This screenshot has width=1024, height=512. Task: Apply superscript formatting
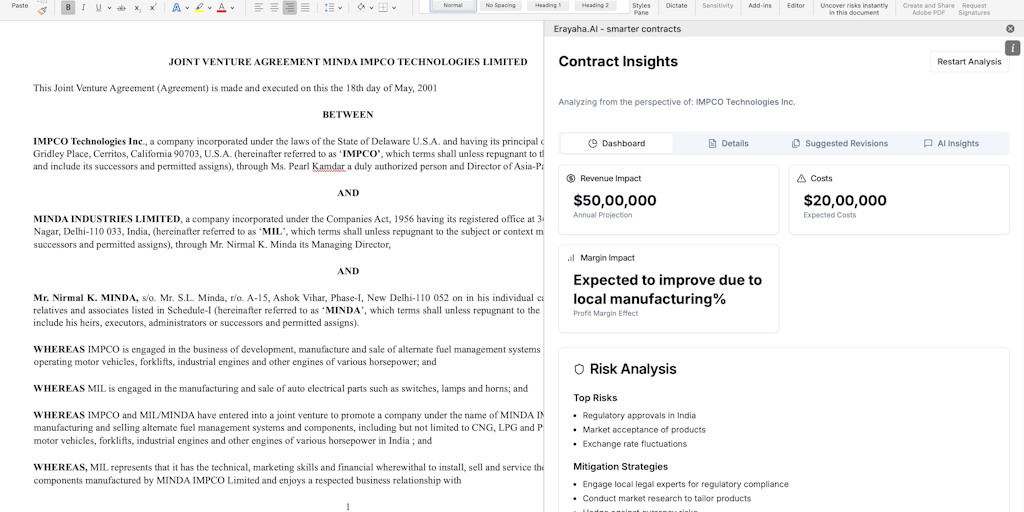click(x=153, y=8)
